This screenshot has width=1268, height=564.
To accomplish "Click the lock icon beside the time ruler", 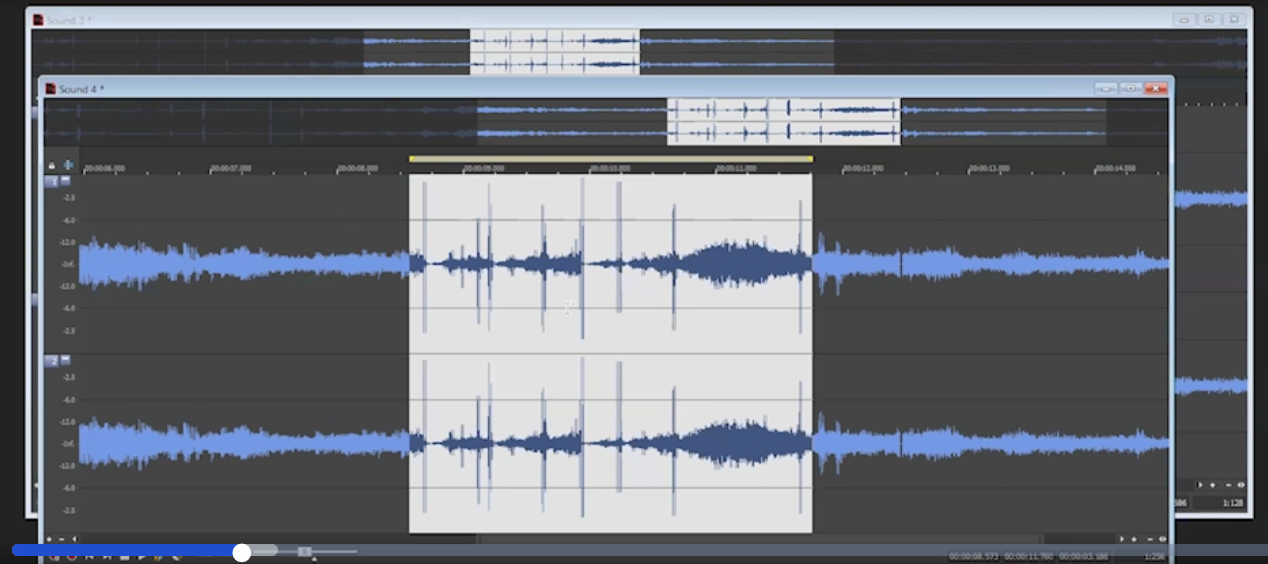I will tap(52, 166).
